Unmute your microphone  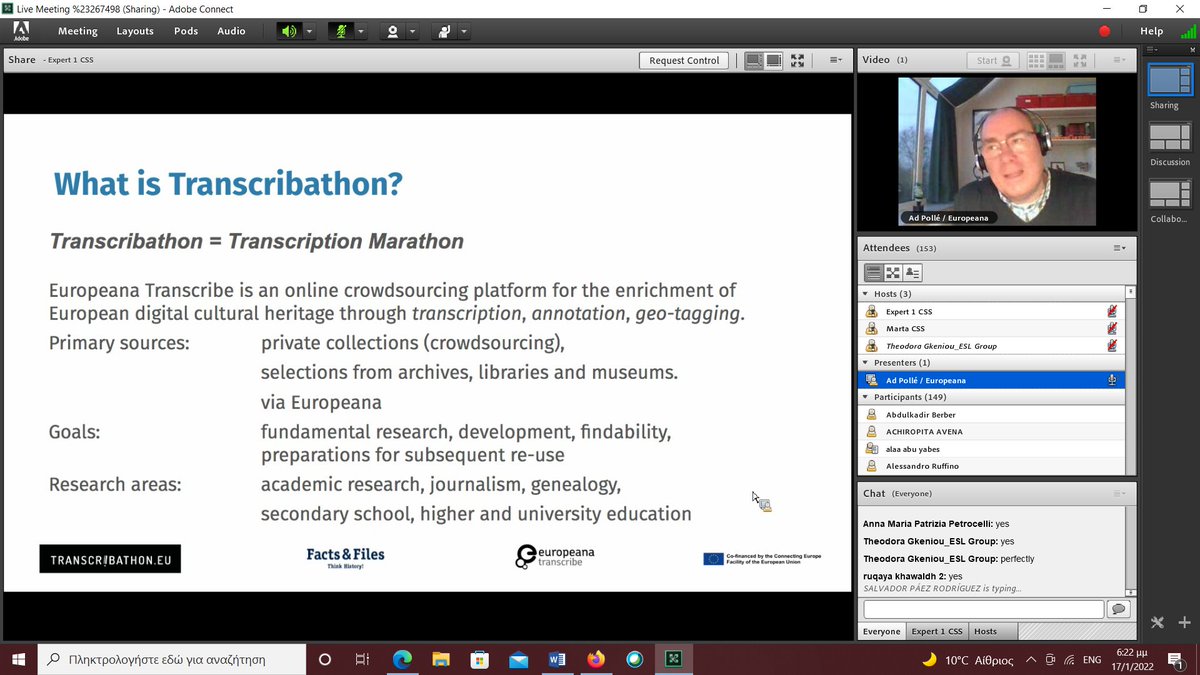pos(342,31)
